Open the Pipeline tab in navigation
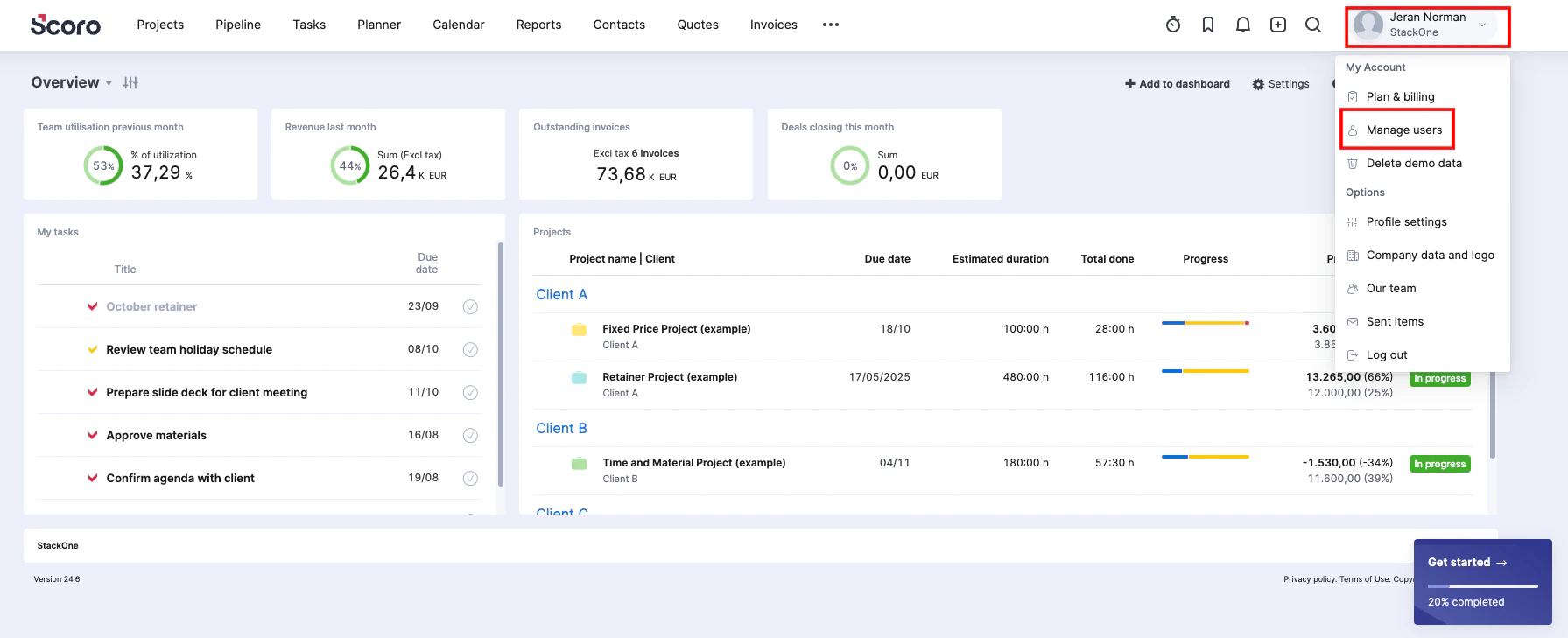Image resolution: width=1568 pixels, height=638 pixels. coord(238,25)
